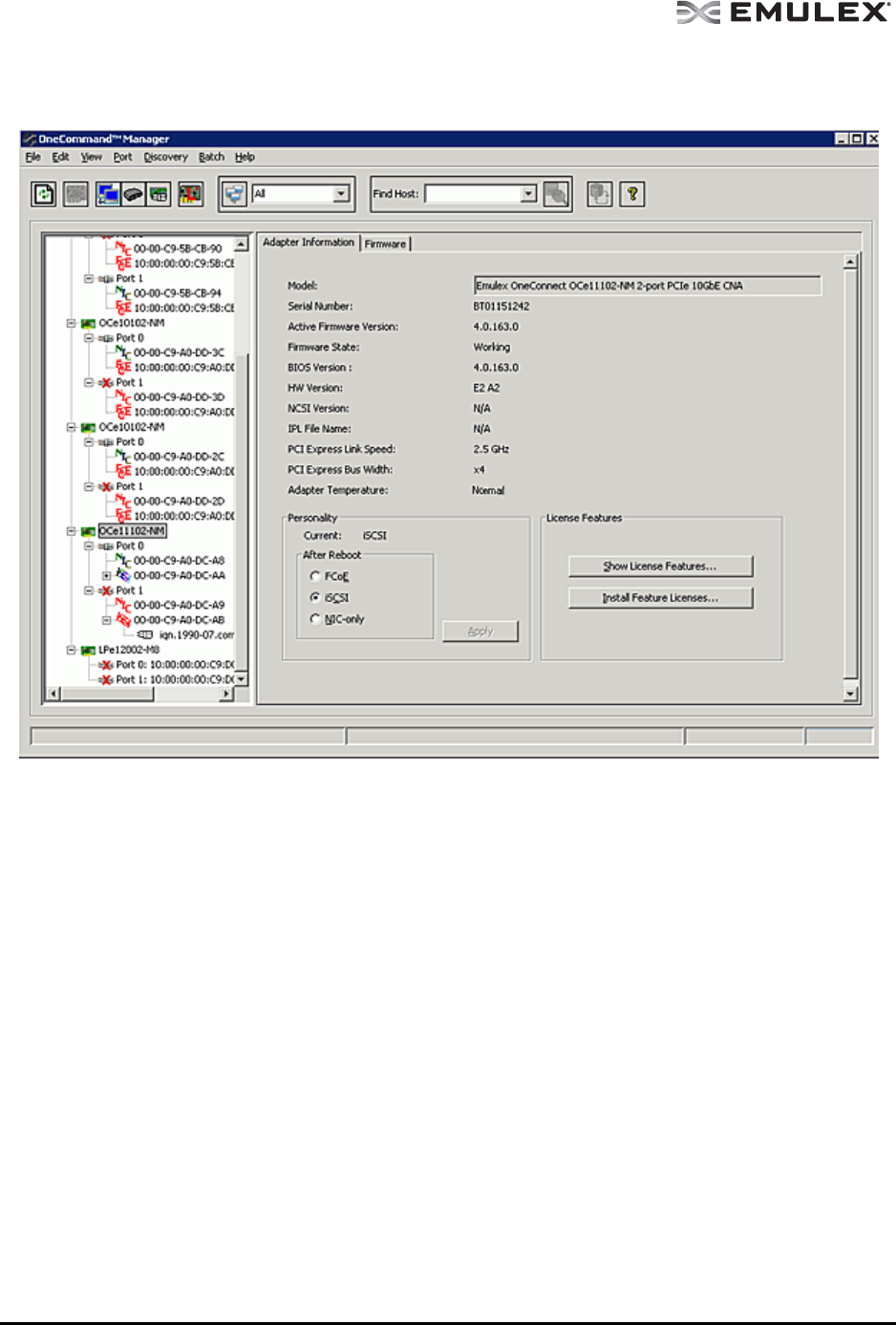Image resolution: width=896 pixels, height=1325 pixels.
Task: Open the Discovery menu
Action: (166, 158)
